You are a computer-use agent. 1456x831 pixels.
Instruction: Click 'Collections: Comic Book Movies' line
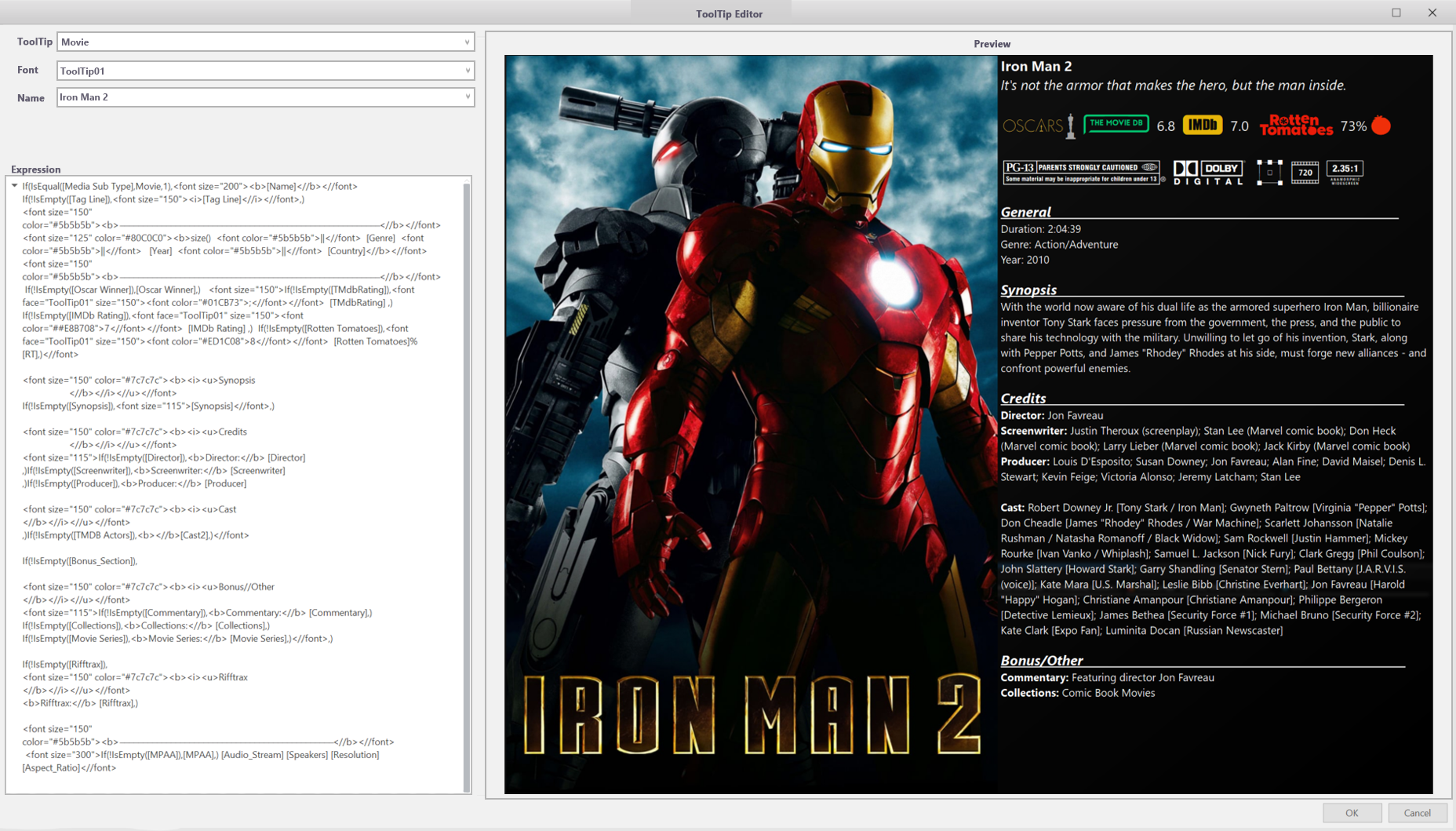(1077, 693)
